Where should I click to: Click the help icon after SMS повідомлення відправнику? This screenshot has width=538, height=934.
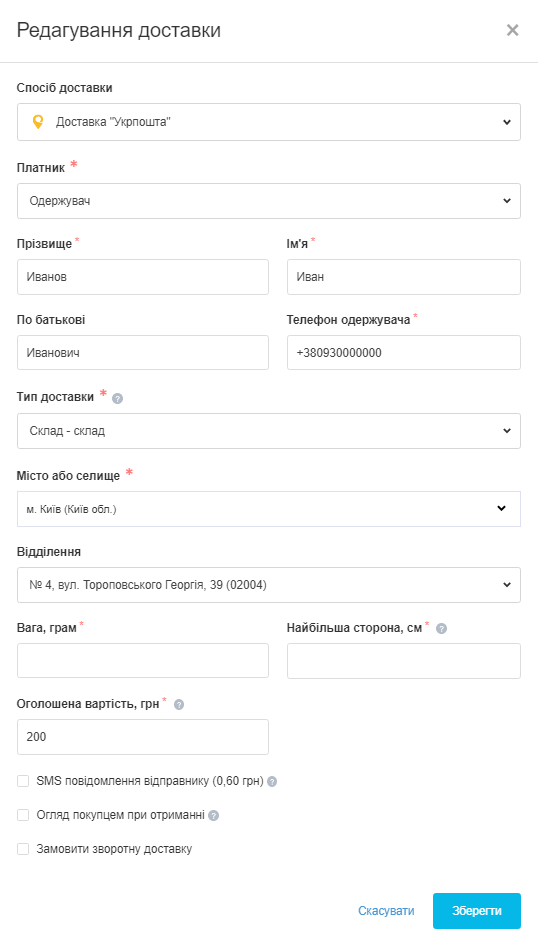272,782
